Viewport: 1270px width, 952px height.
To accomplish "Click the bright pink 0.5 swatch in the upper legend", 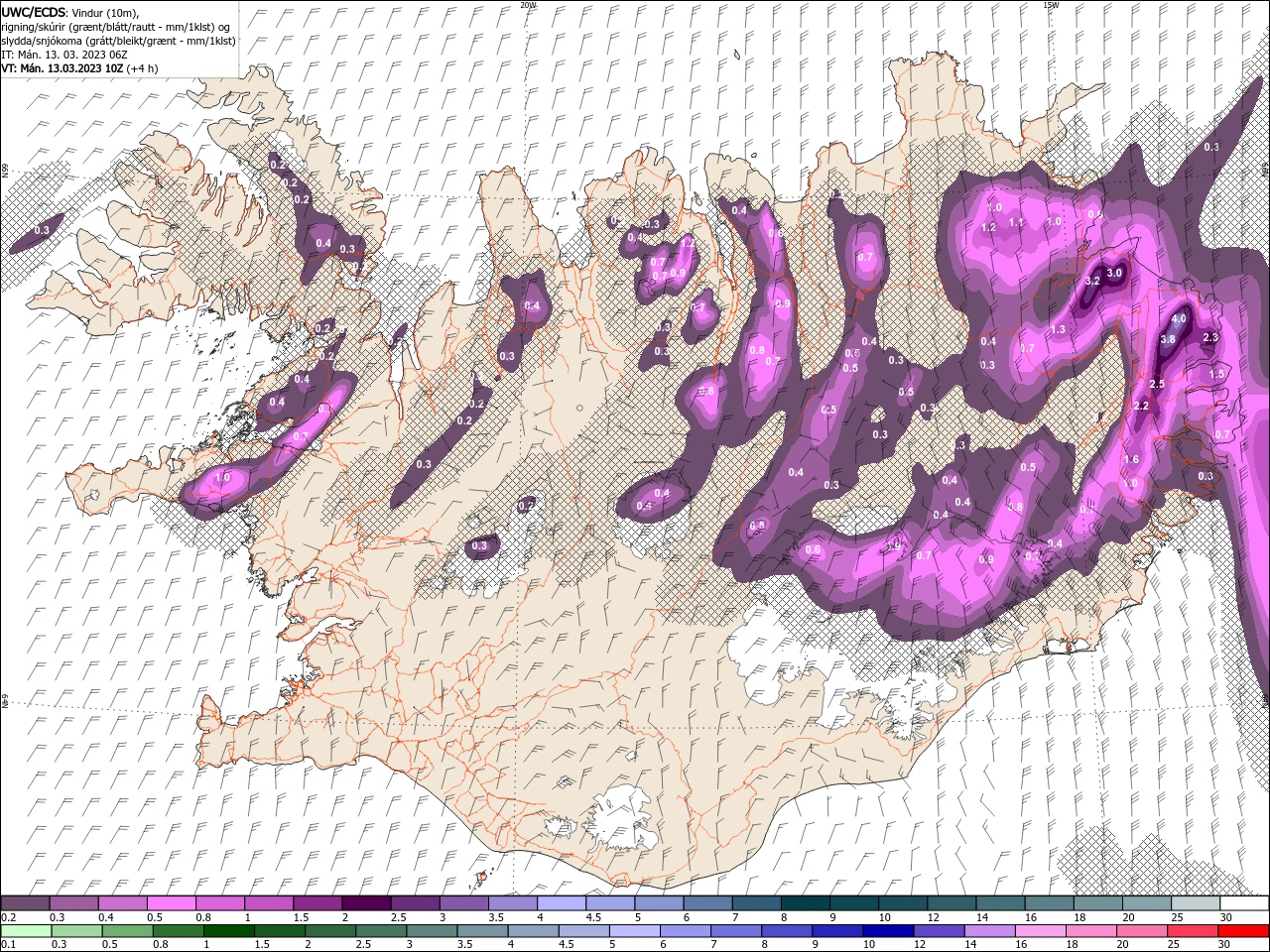I will 171,903.
